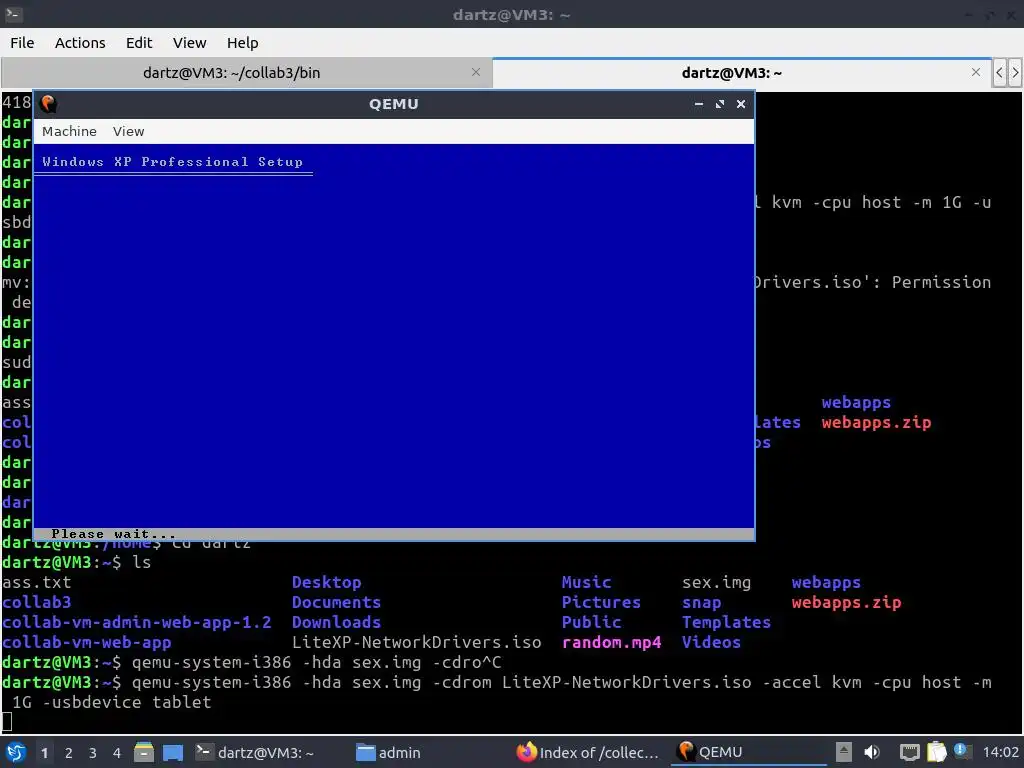Open the terminal's Edit menu
The width and height of the screenshot is (1024, 768).
point(139,42)
